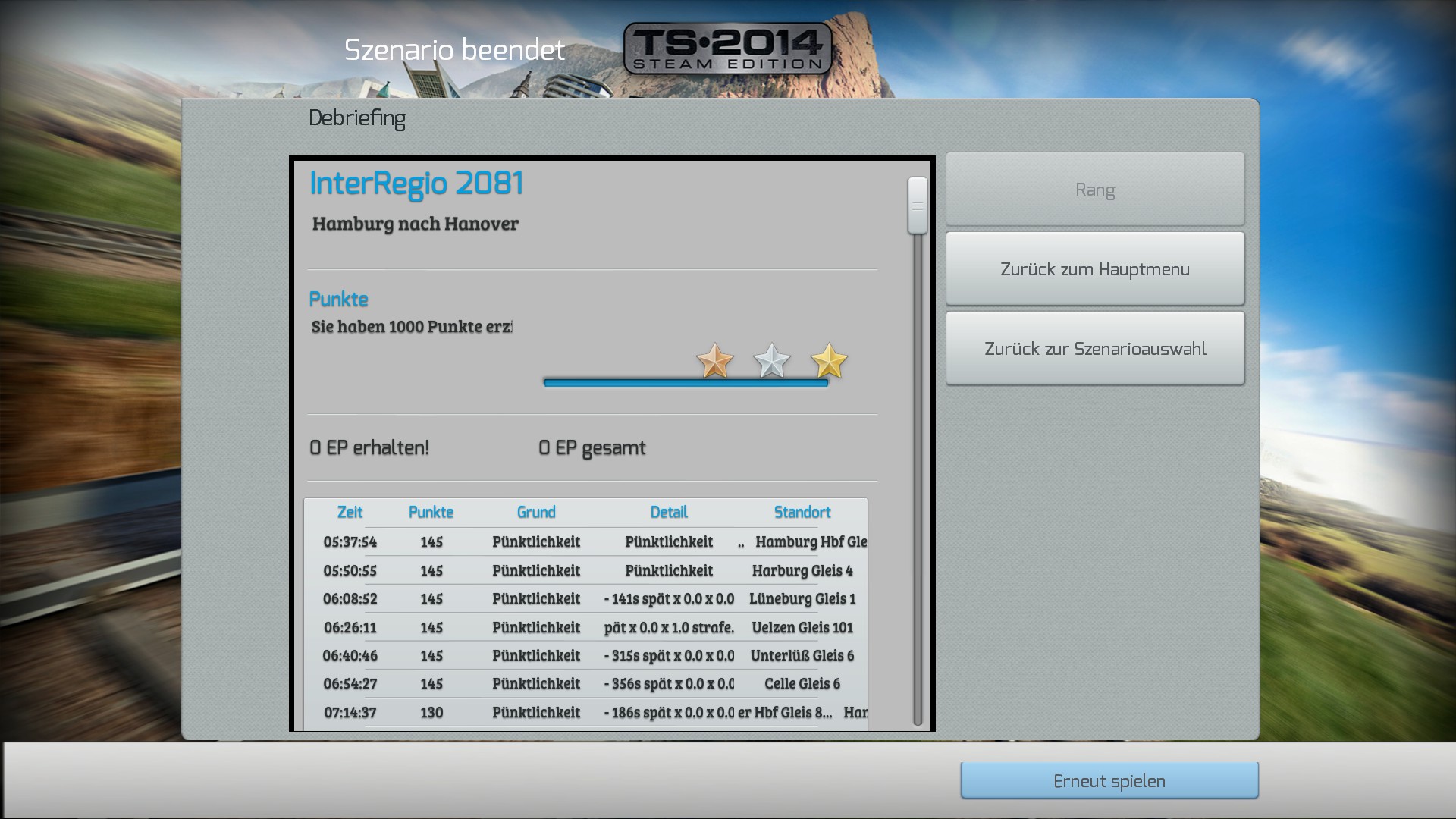Image resolution: width=1456 pixels, height=819 pixels.
Task: Select the Celle Gleis 6 row
Action: point(585,684)
